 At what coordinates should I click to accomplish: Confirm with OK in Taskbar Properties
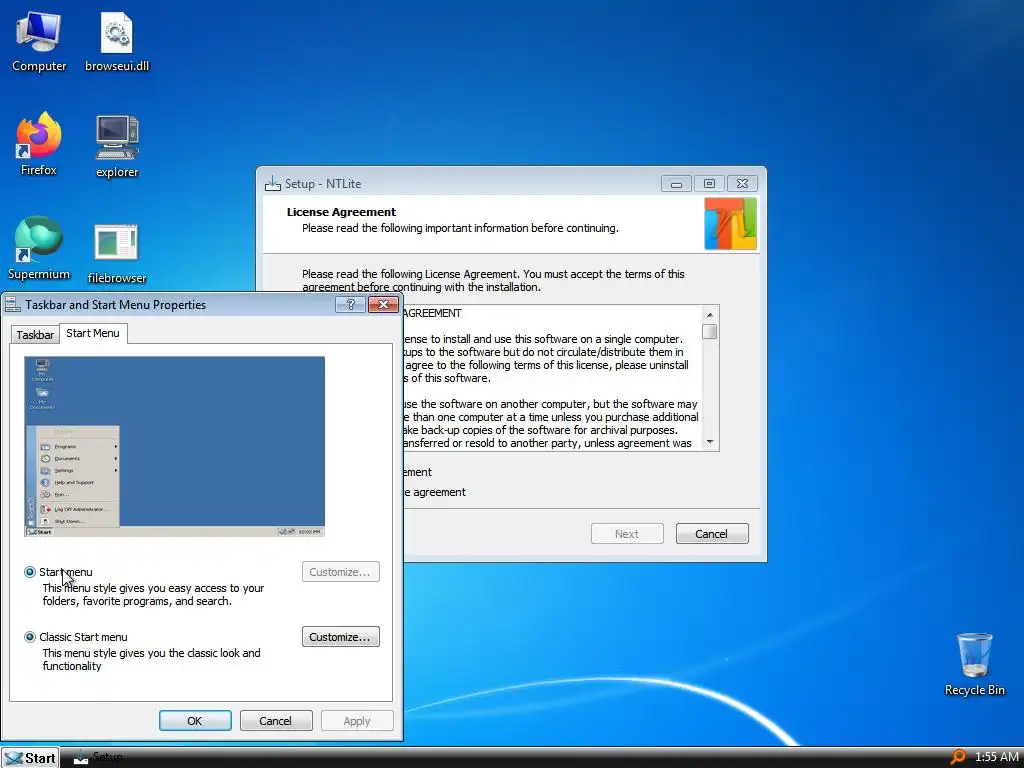(x=195, y=721)
